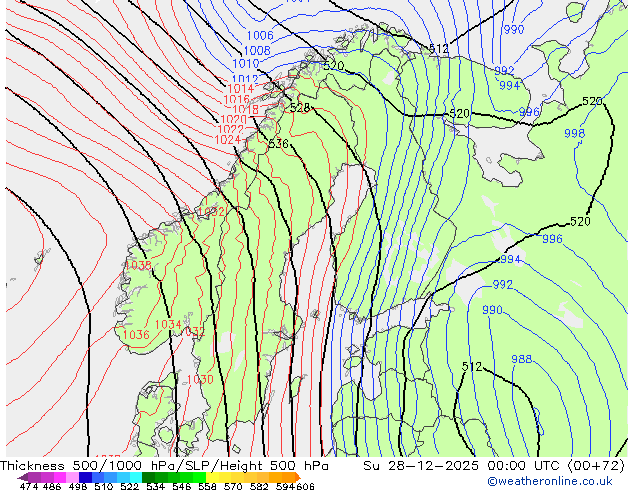The image size is (634, 490).
Task: Click the blue 1012 isobar label
Action: tap(245, 79)
